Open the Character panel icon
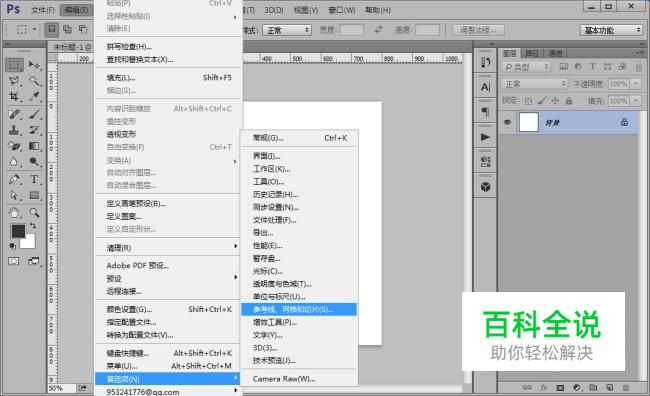The width and height of the screenshot is (650, 396). click(x=485, y=87)
